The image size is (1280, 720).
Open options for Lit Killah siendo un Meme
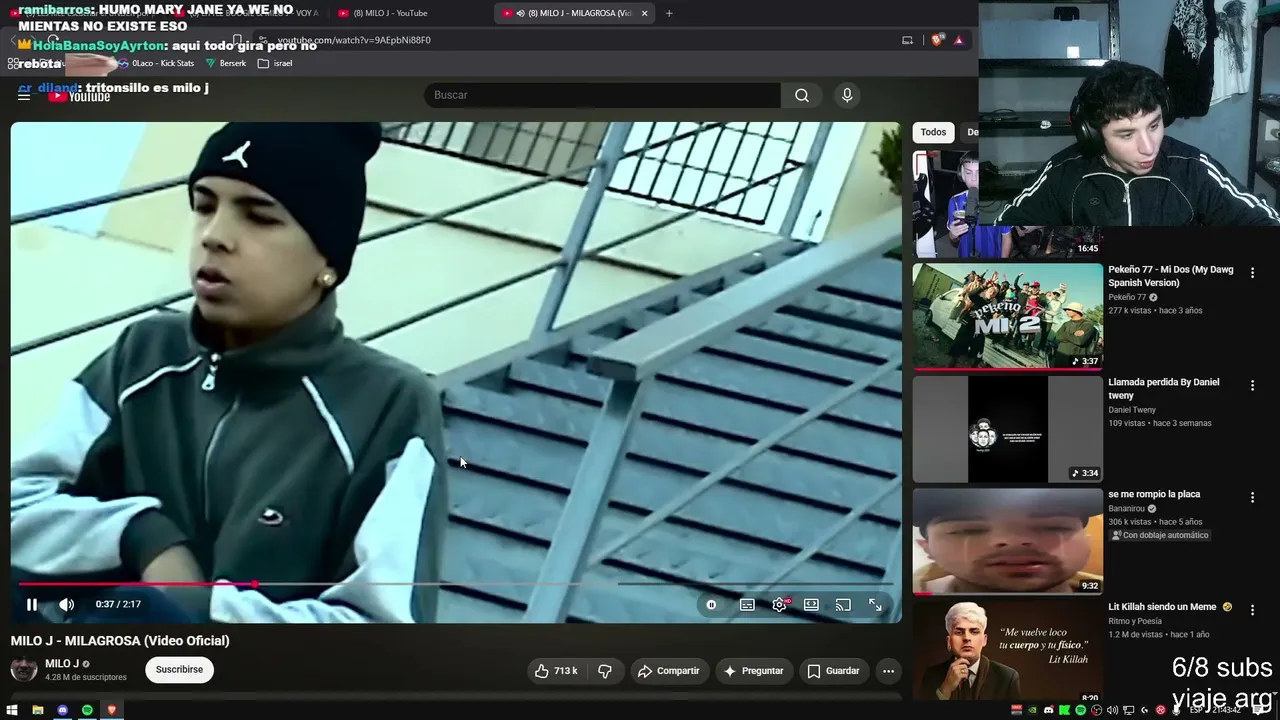[x=1252, y=609]
